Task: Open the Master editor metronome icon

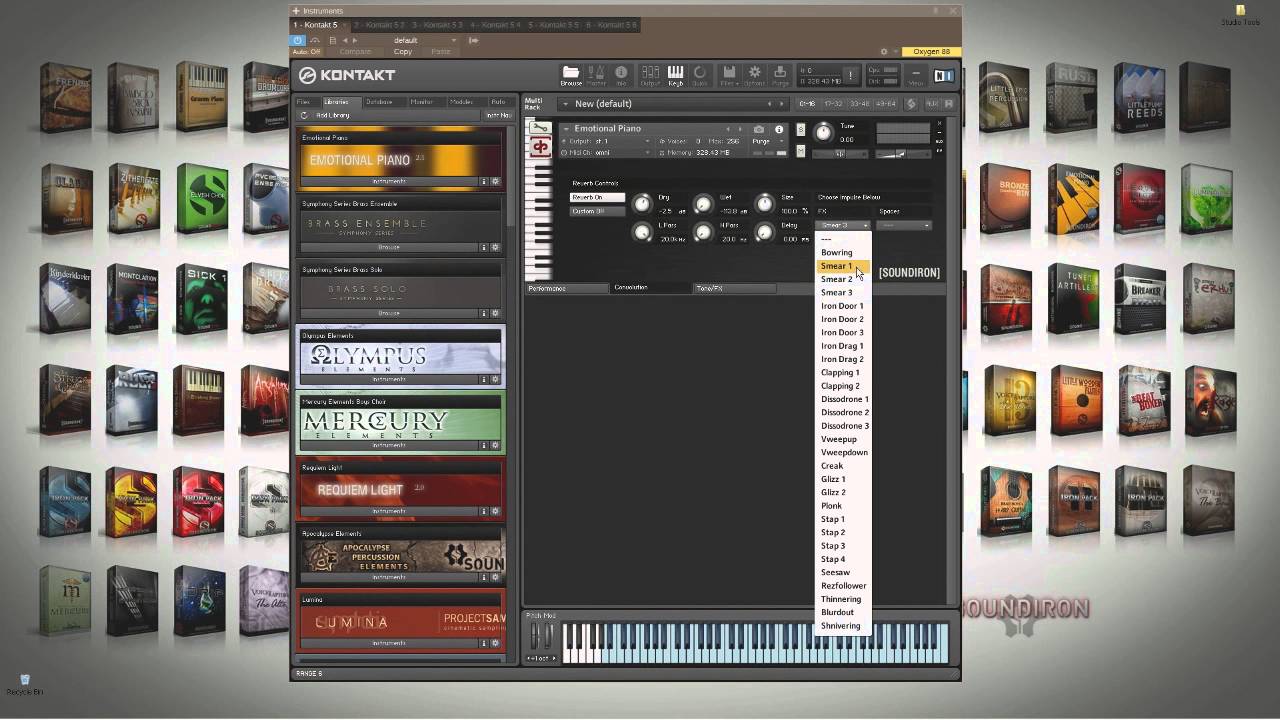Action: pyautogui.click(x=597, y=74)
